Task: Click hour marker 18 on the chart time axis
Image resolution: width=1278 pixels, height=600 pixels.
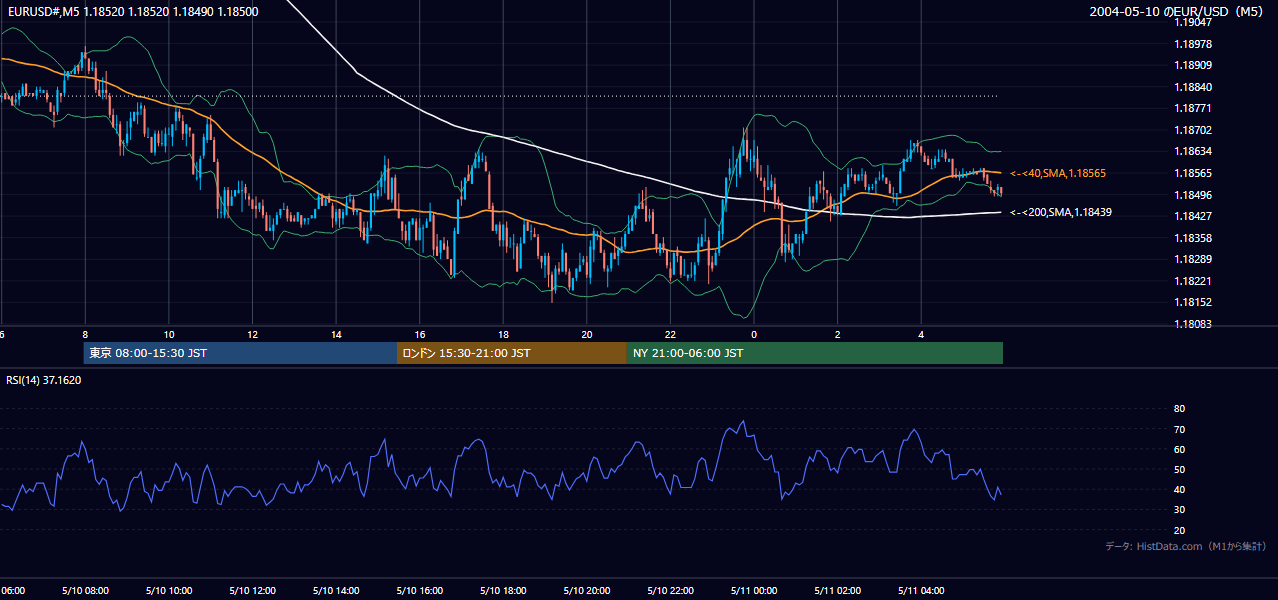Action: (503, 334)
